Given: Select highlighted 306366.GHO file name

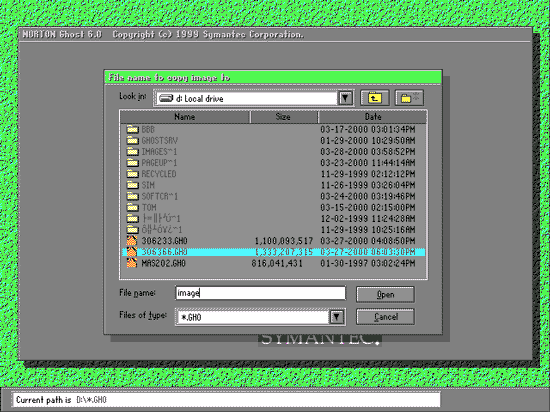Looking at the screenshot, I should 164,252.
